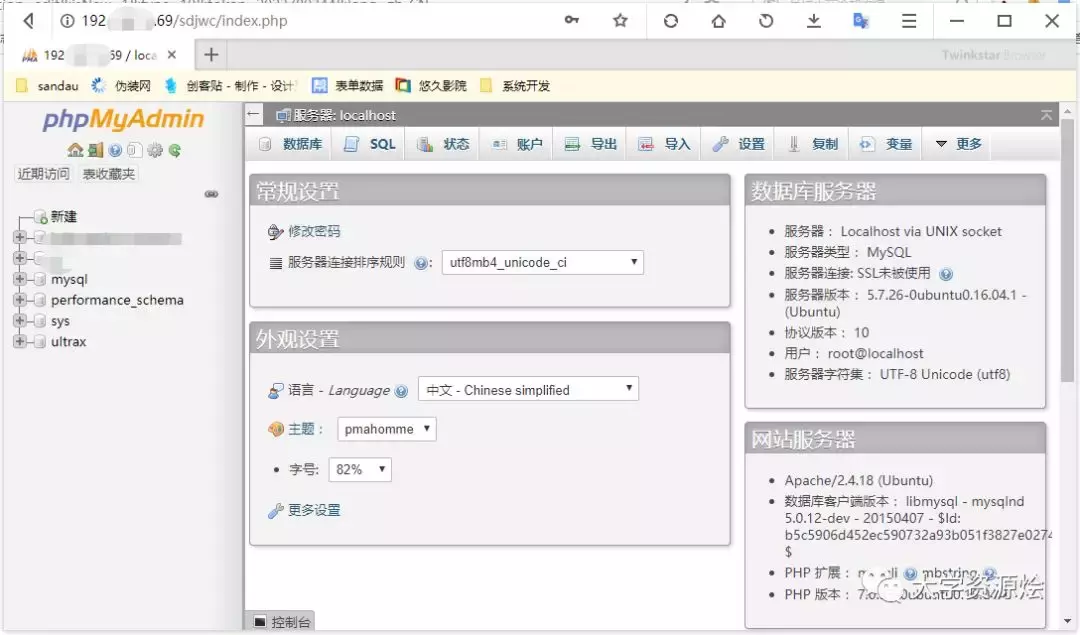Click the sys database cylinder icon

pyautogui.click(x=40, y=321)
